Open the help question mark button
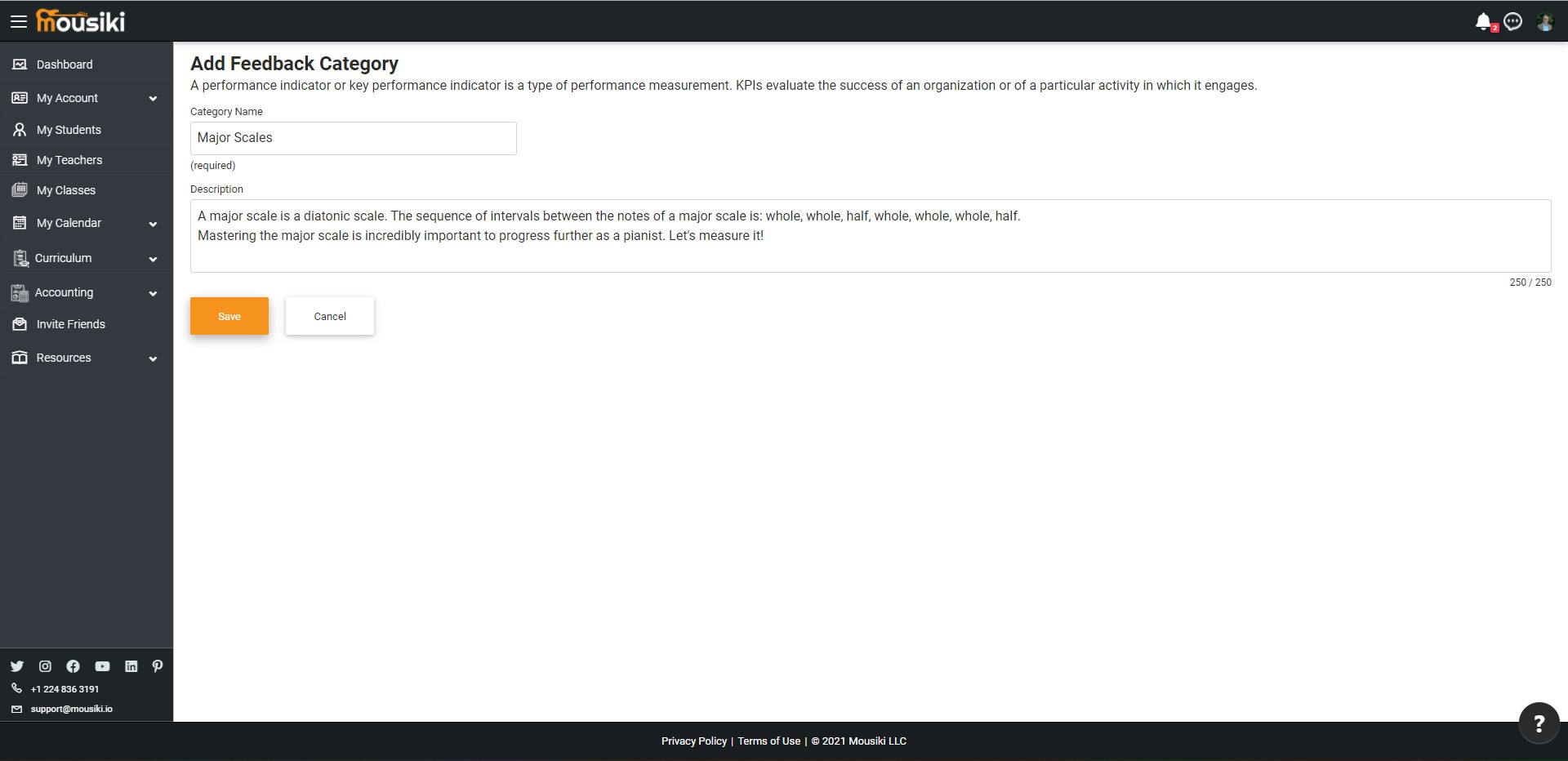Image resolution: width=1568 pixels, height=761 pixels. pos(1539,723)
